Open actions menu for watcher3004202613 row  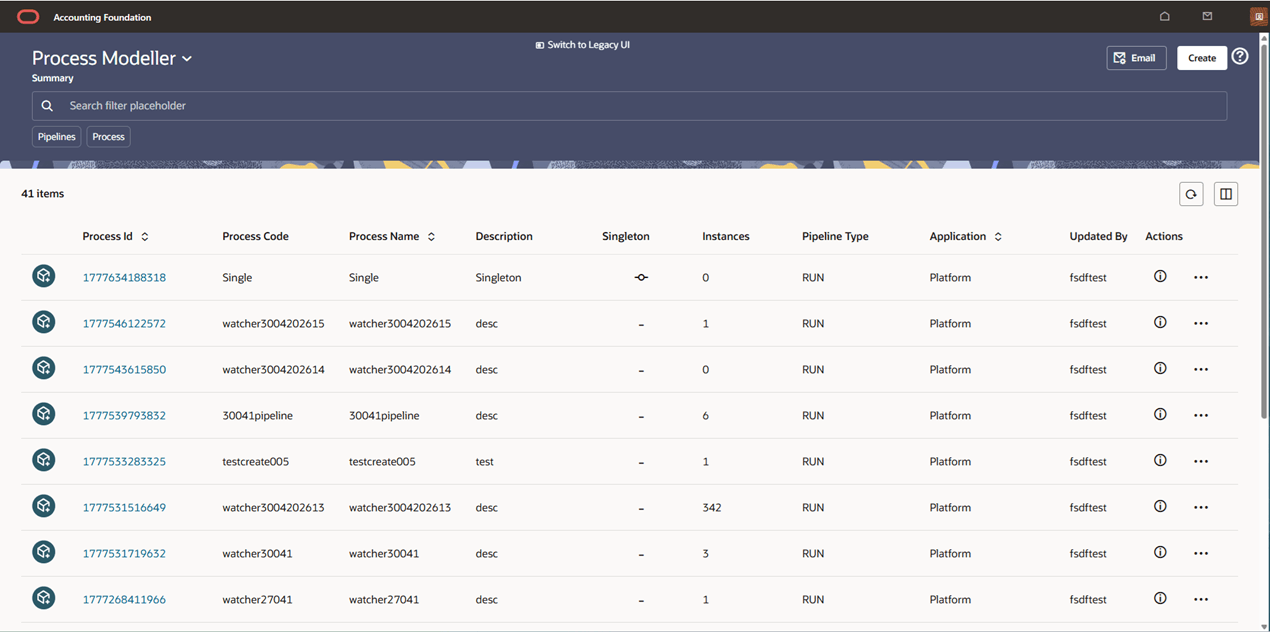pos(1201,507)
